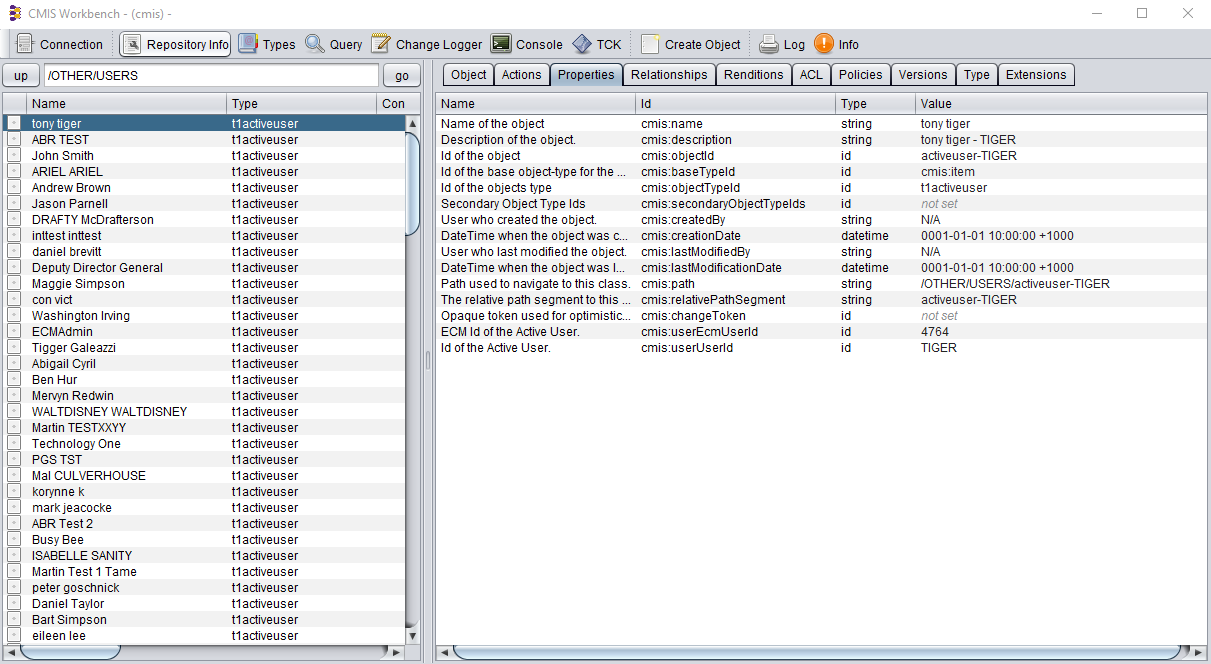Click the go button to load the path
This screenshot has height=664, width=1211.
pyautogui.click(x=402, y=75)
